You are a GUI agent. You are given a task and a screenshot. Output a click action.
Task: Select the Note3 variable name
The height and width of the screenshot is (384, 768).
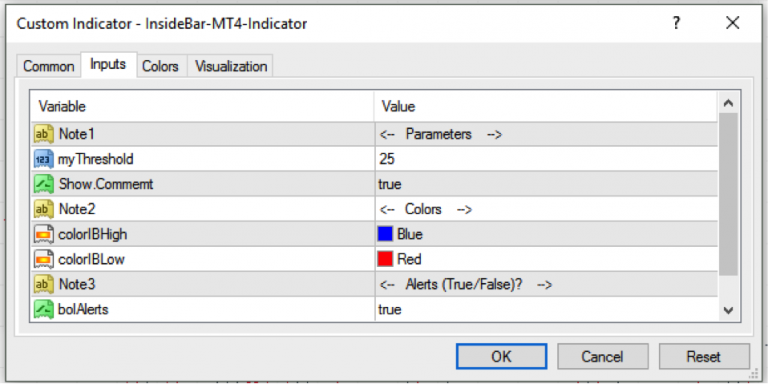coord(77,284)
